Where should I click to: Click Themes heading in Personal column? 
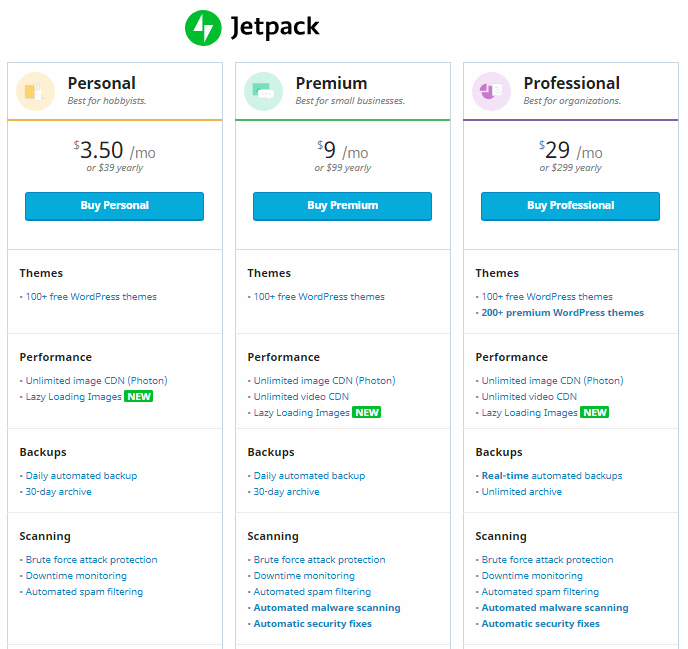tap(41, 273)
